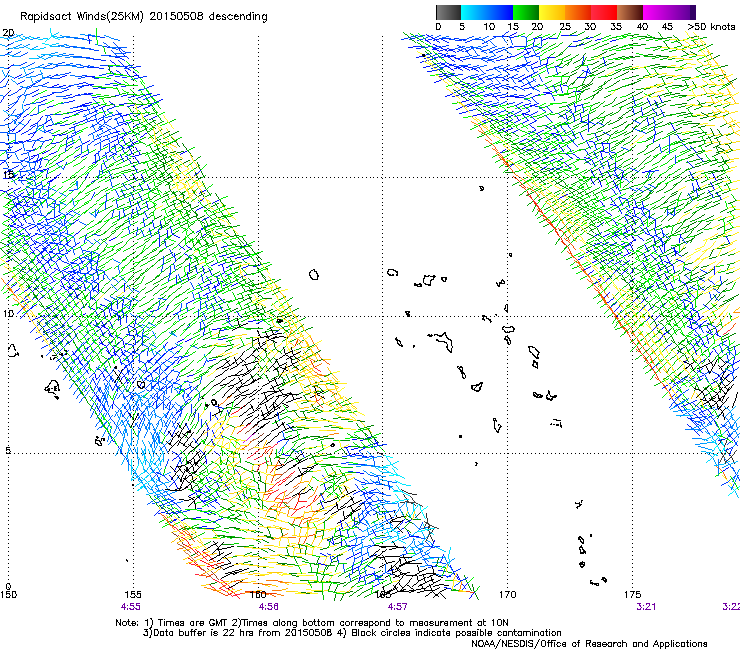The height and width of the screenshot is (650, 740).
Task: Click the blue 5-15 knots legend segment
Action: 487,12
